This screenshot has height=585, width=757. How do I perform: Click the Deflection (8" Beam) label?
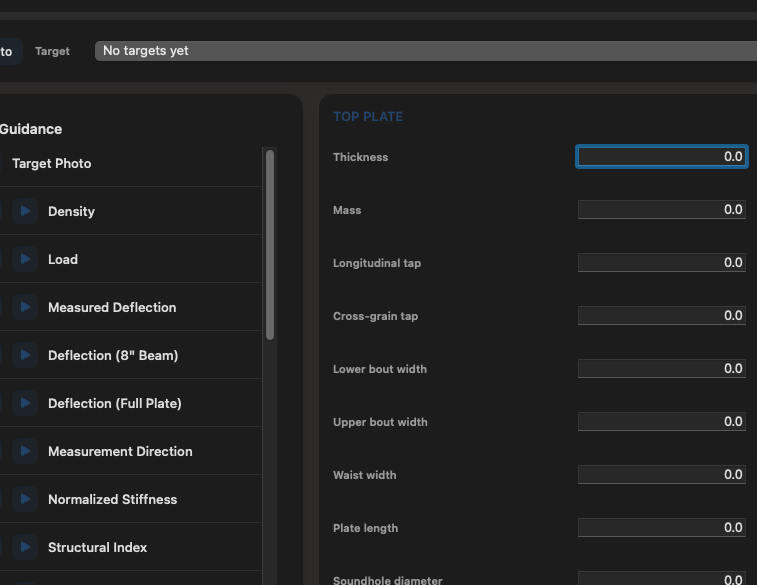click(113, 355)
